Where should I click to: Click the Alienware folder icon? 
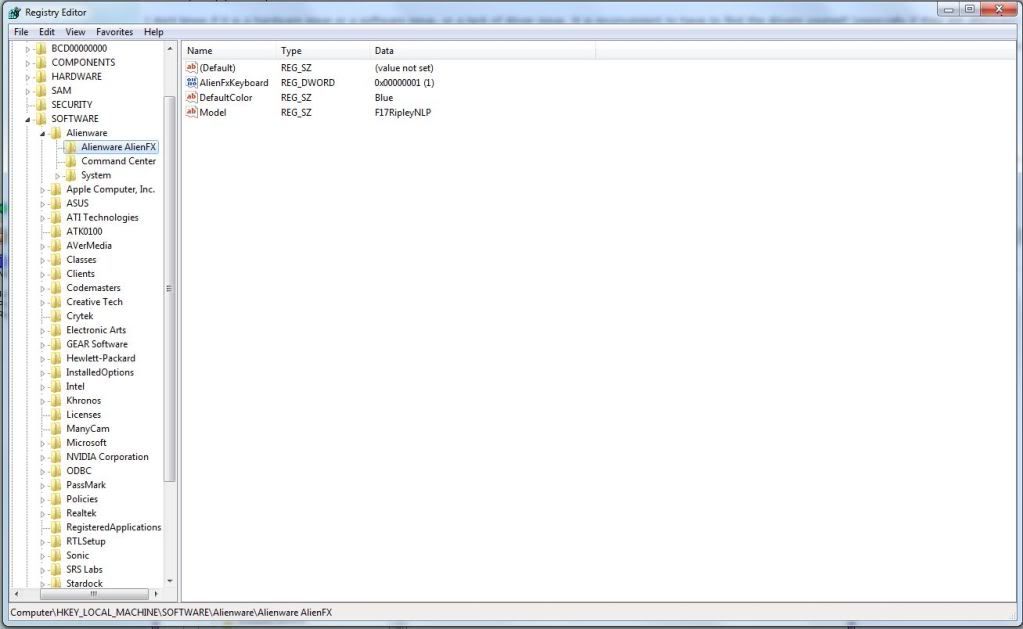point(56,132)
